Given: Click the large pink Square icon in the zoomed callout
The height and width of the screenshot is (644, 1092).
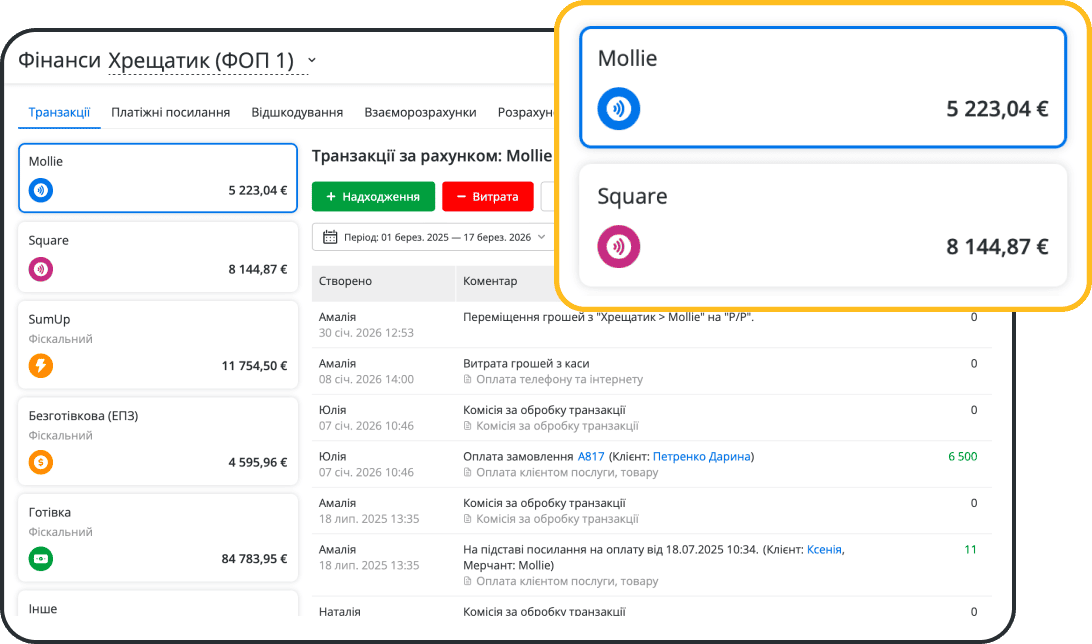Looking at the screenshot, I should click(x=618, y=246).
